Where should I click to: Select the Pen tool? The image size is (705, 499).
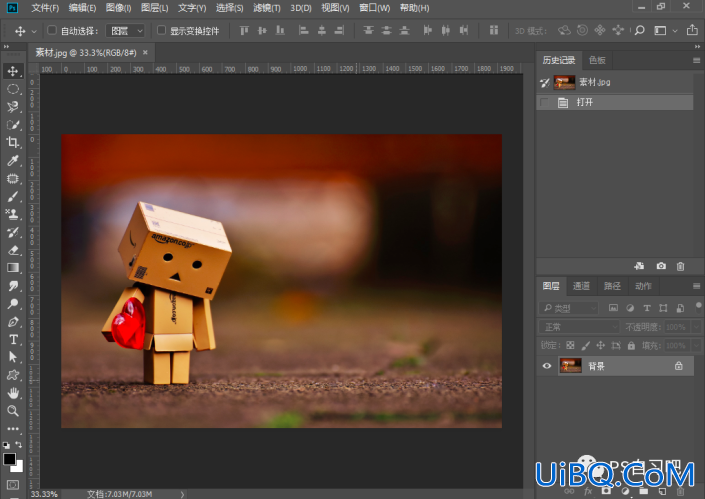coord(13,321)
